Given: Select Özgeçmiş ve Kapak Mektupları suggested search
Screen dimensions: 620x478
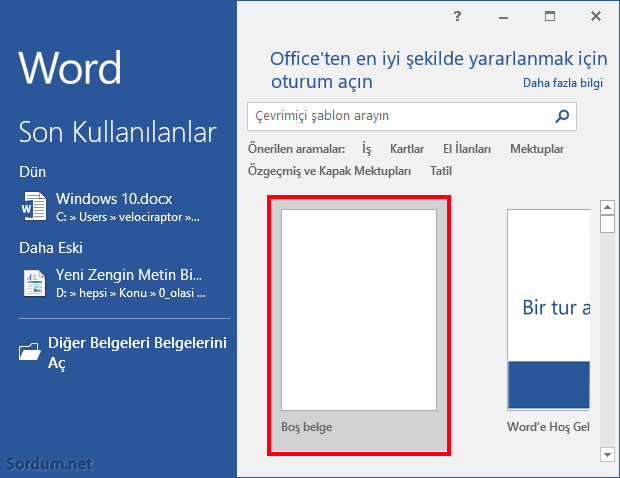Looking at the screenshot, I should 329,171.
